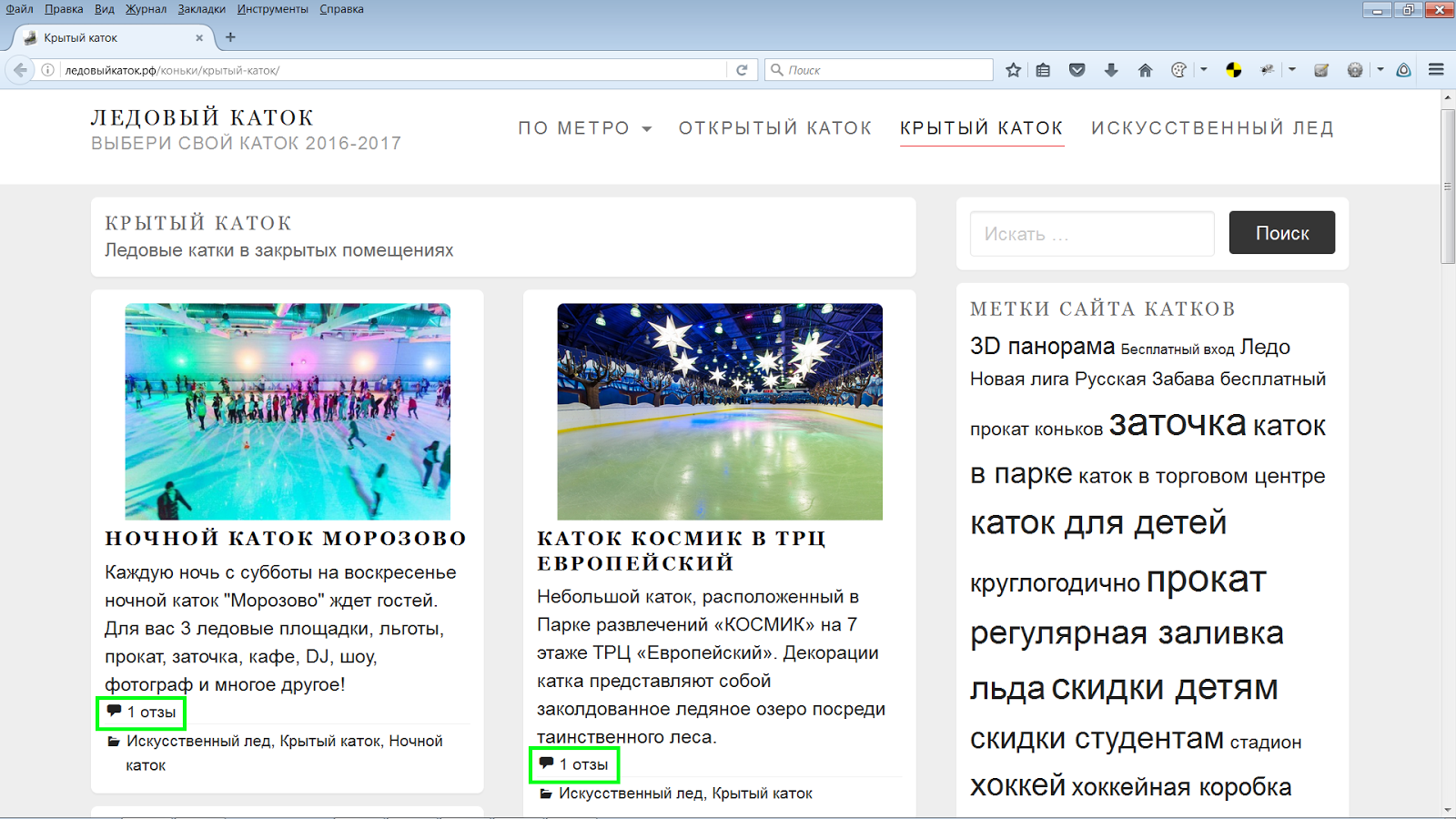
Task: Open the Каток Космик rink image
Action: point(720,411)
